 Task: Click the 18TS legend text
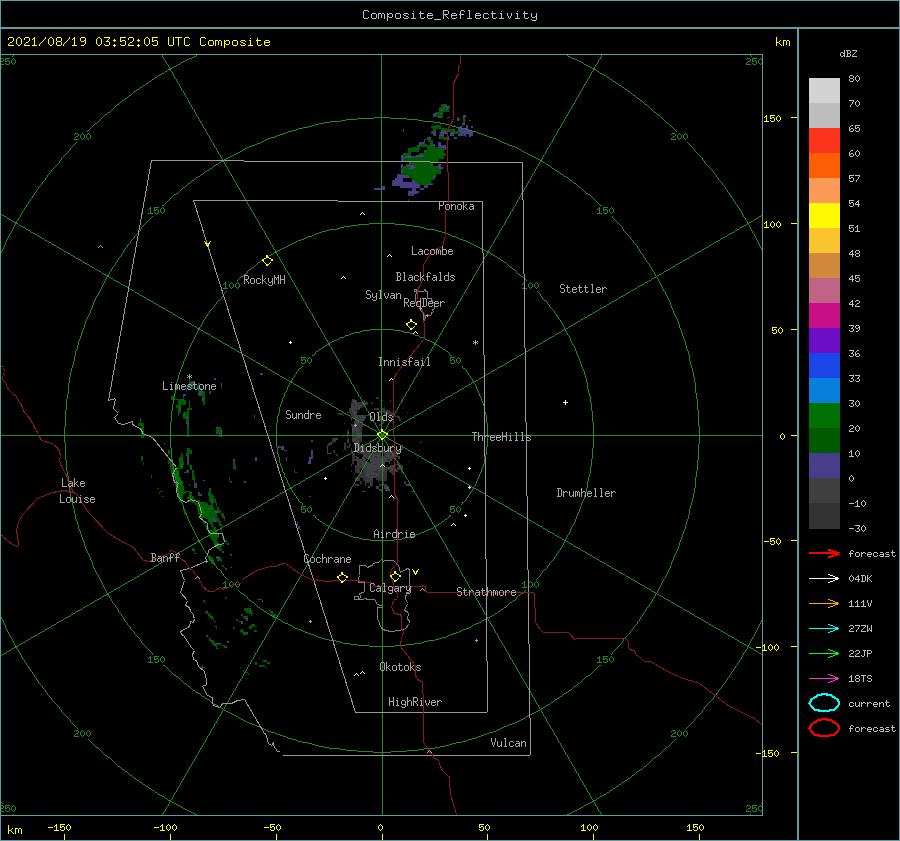point(860,679)
